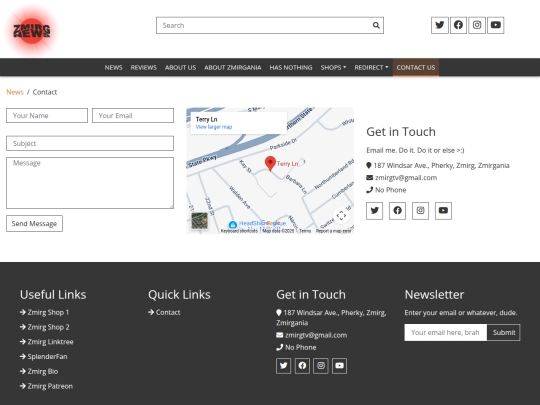Click the Zmirg News logo
This screenshot has height=405, width=540.
click(32, 31)
